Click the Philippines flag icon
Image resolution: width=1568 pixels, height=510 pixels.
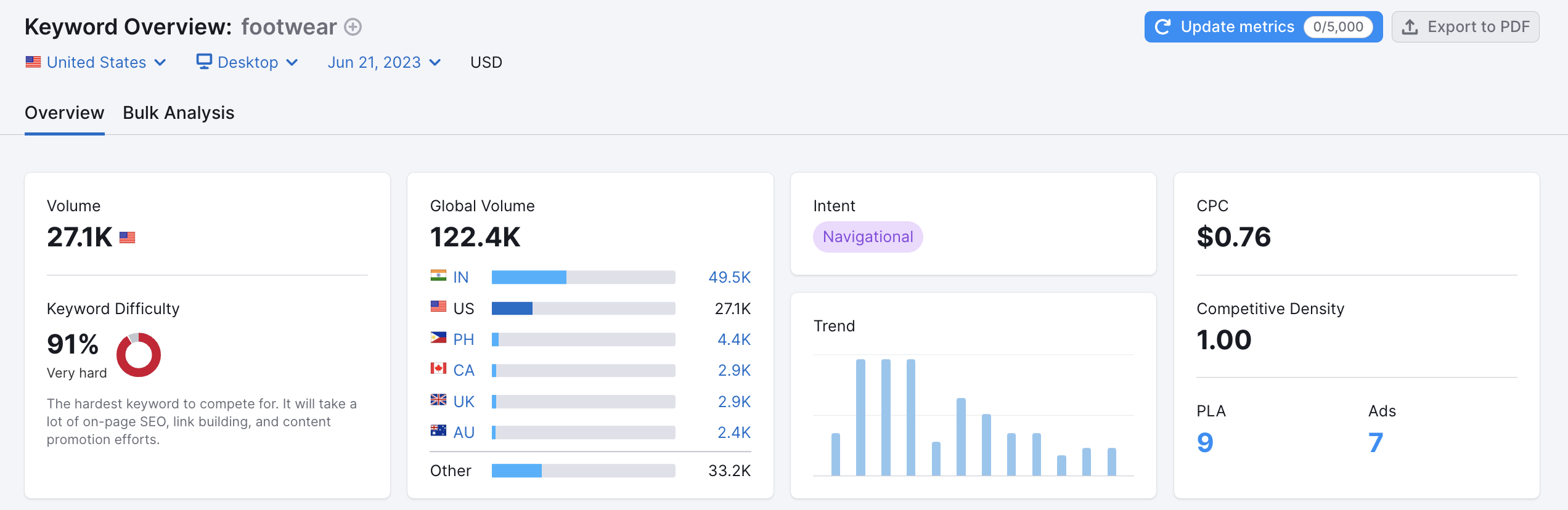(438, 338)
